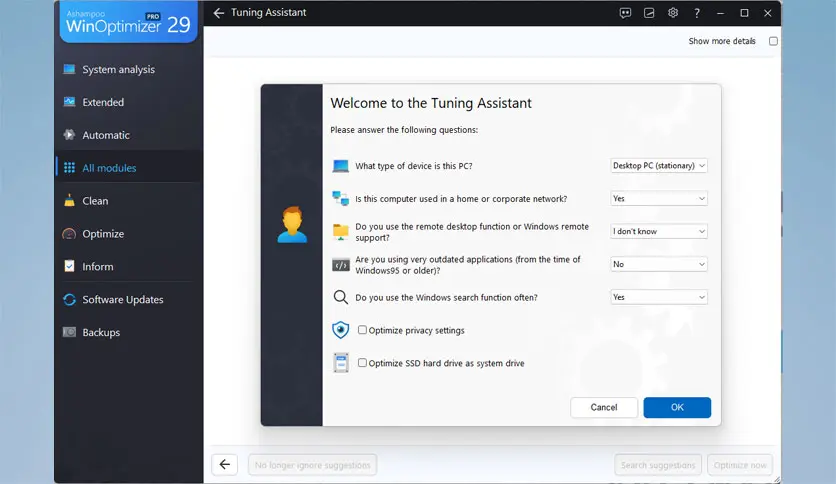Click the Optimize speedometer icon
Screen dimensions: 836x484
(x=69, y=233)
